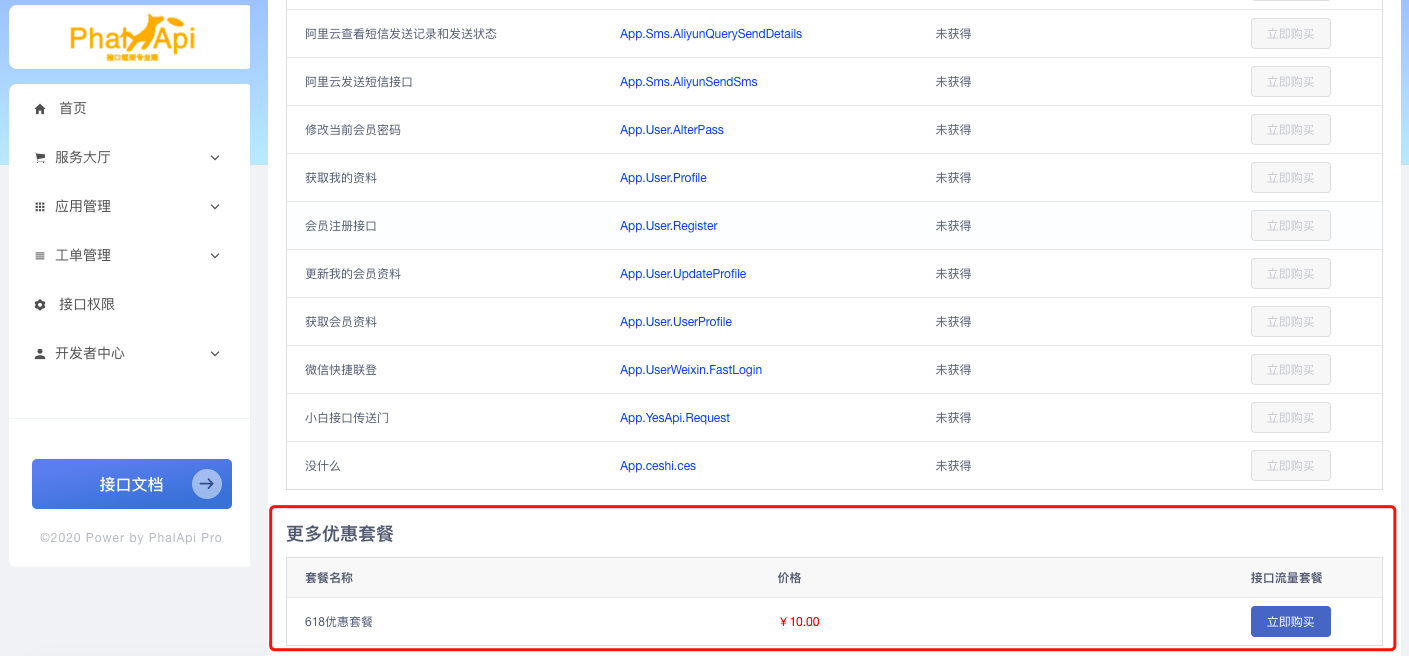
Task: Follow the App.UserWeixin.FastLogin link
Action: point(690,370)
